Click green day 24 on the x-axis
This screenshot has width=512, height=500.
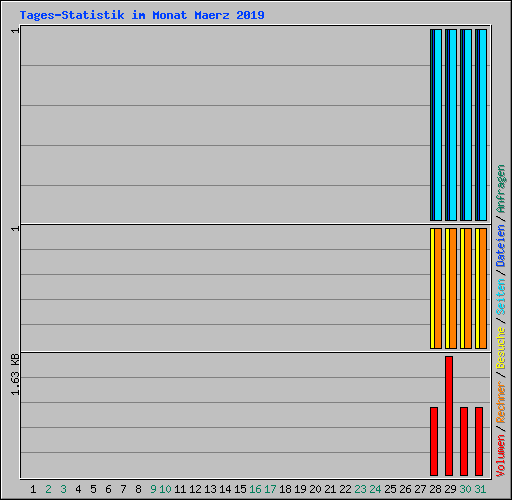click(376, 489)
